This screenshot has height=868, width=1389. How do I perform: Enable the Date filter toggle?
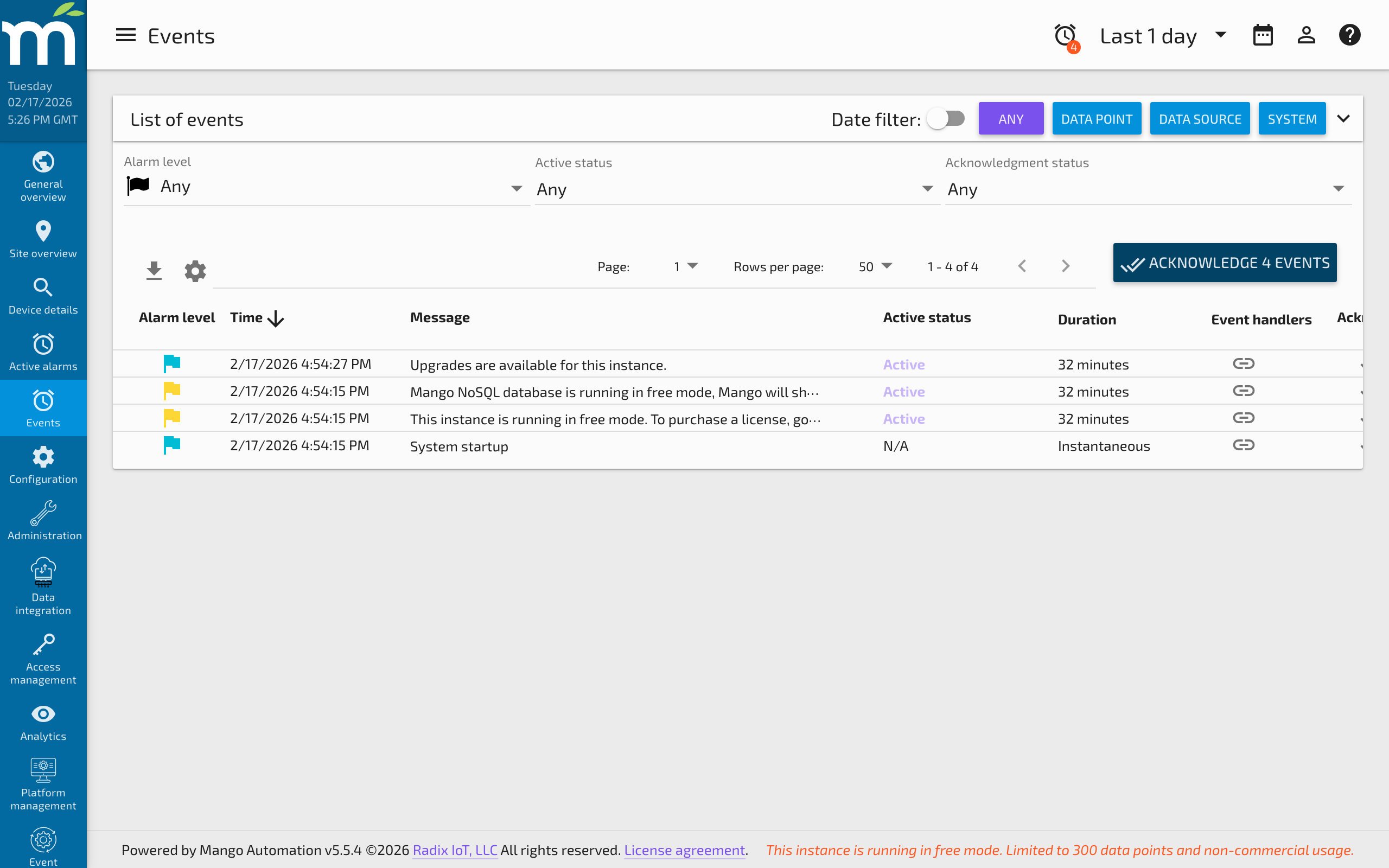945,118
